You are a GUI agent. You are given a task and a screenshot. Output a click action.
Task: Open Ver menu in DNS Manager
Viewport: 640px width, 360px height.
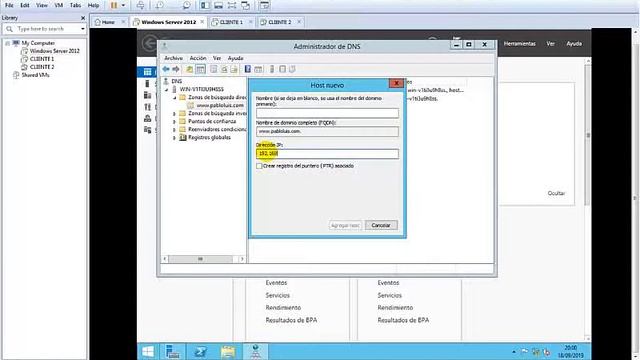click(x=217, y=58)
